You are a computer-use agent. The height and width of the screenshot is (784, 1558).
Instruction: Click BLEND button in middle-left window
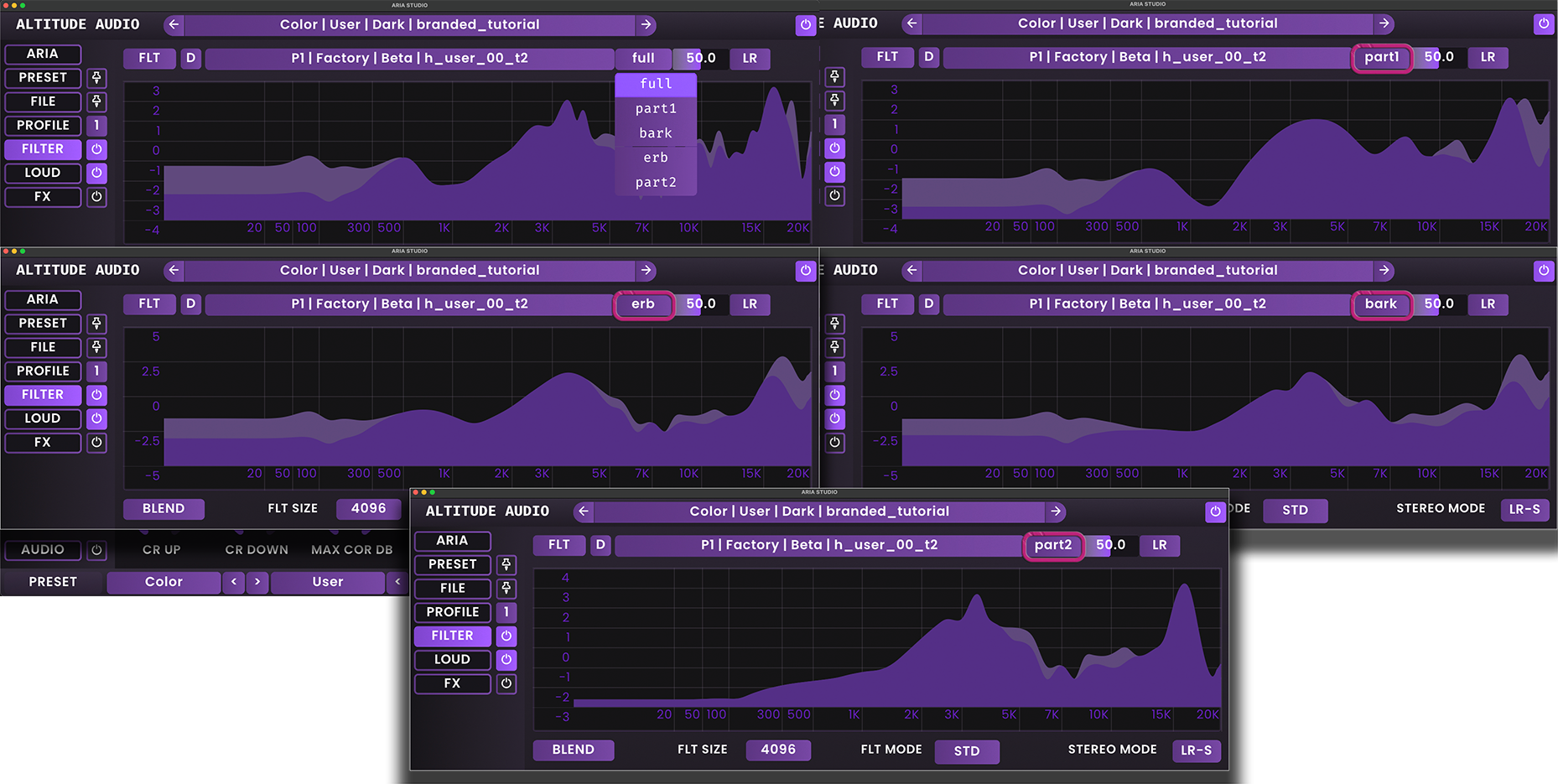pyautogui.click(x=164, y=508)
